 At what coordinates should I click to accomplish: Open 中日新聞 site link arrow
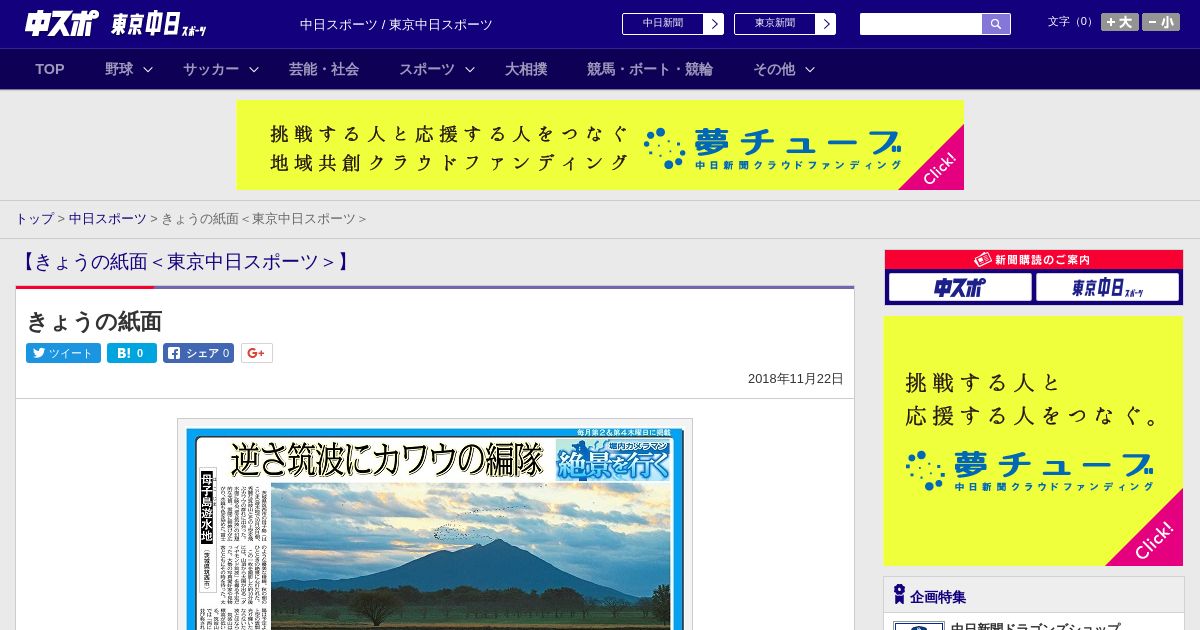pyautogui.click(x=713, y=24)
